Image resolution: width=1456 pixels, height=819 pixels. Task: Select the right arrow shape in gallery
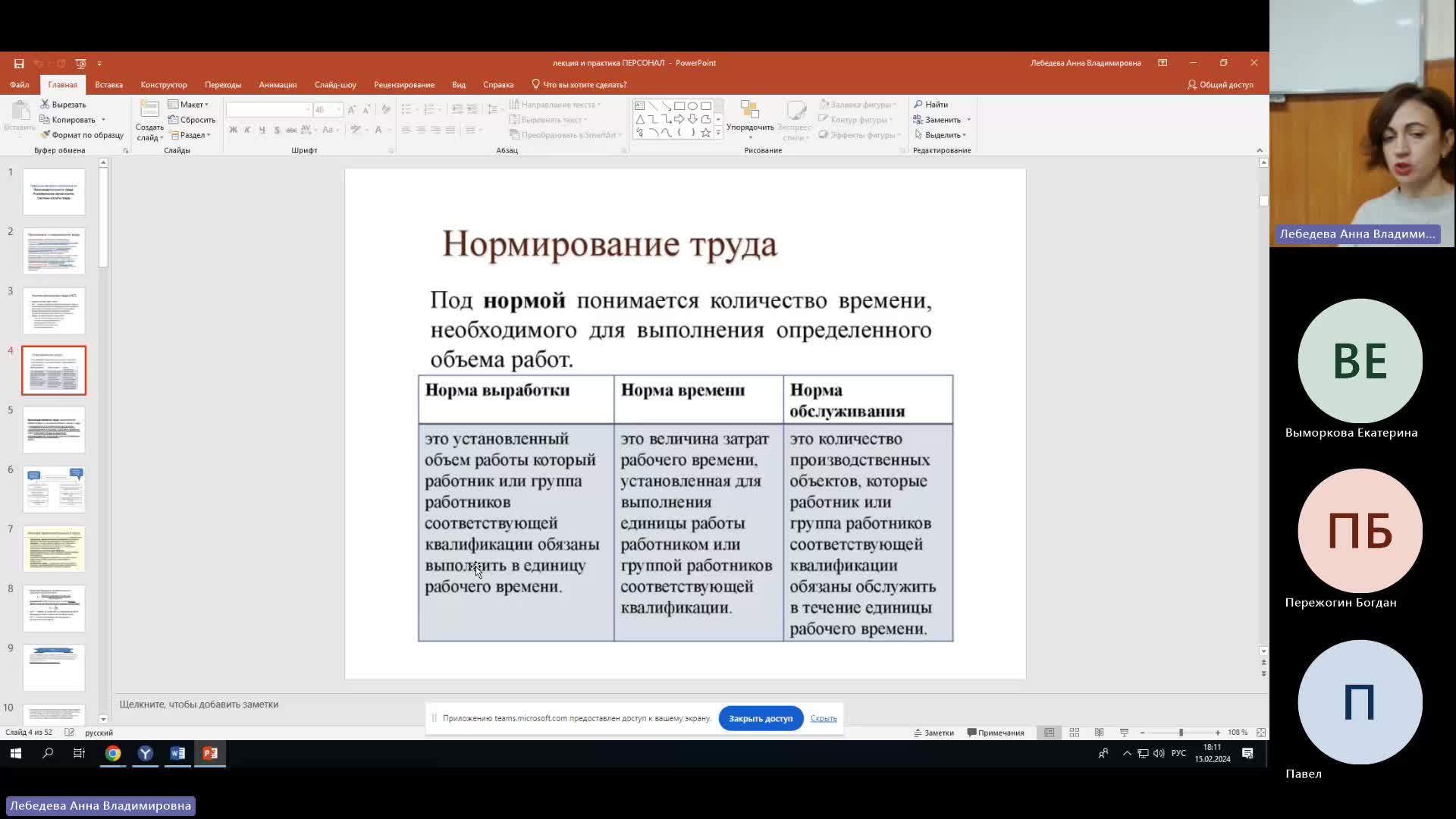click(679, 119)
